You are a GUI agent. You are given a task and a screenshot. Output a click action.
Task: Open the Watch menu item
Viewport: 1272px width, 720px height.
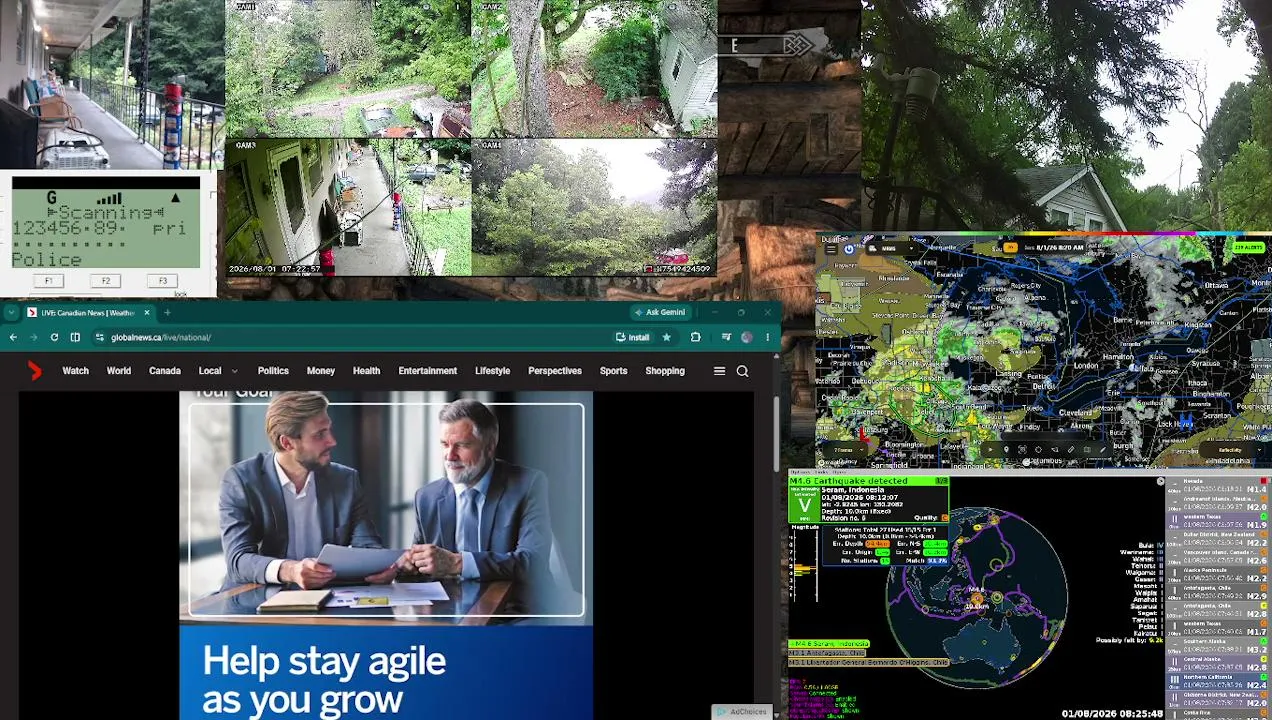click(75, 371)
